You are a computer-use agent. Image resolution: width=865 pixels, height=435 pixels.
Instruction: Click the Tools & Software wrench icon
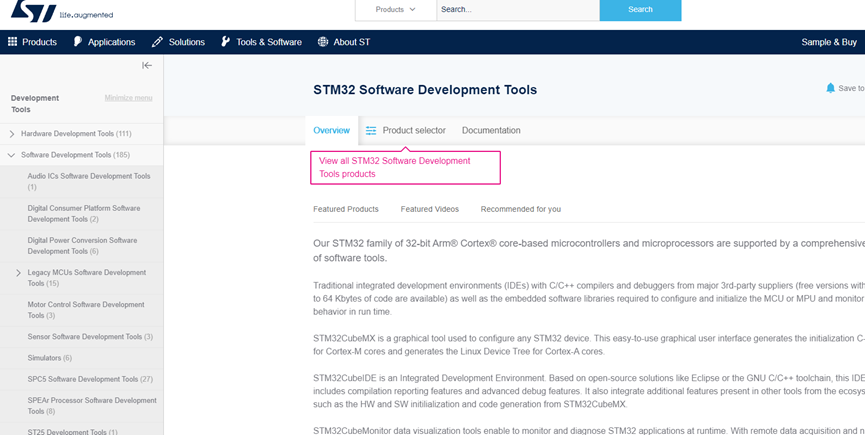click(x=226, y=41)
